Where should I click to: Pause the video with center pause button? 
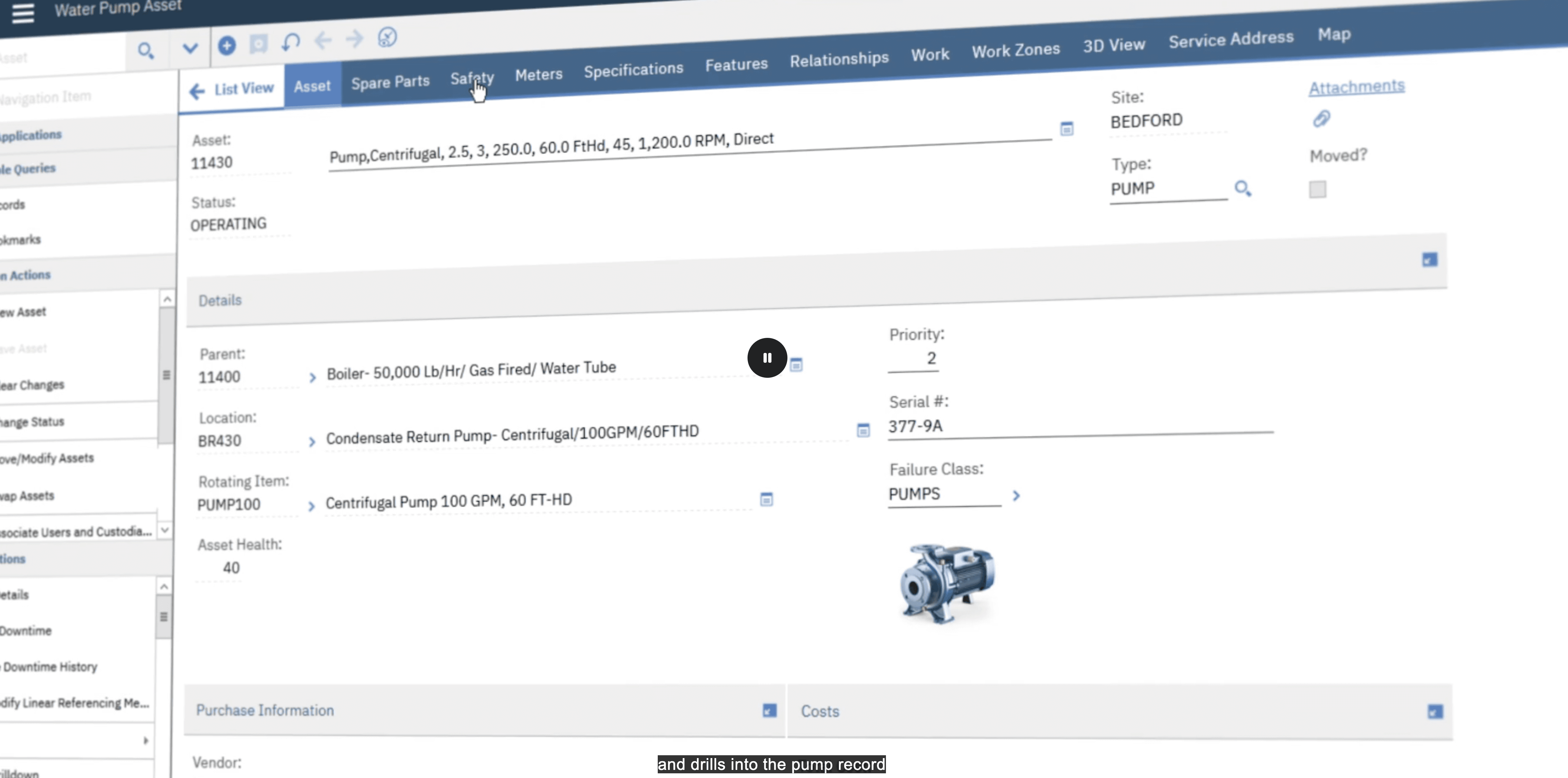point(767,358)
